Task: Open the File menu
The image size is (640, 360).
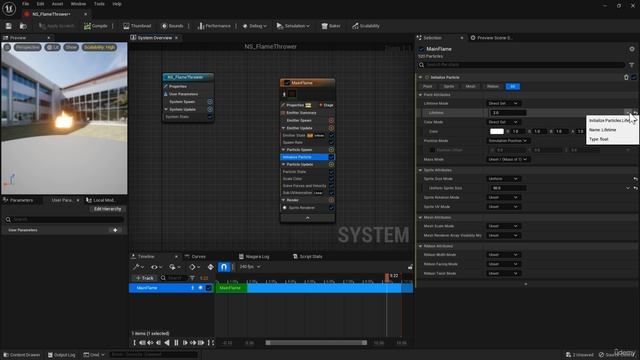Action: 25,4
